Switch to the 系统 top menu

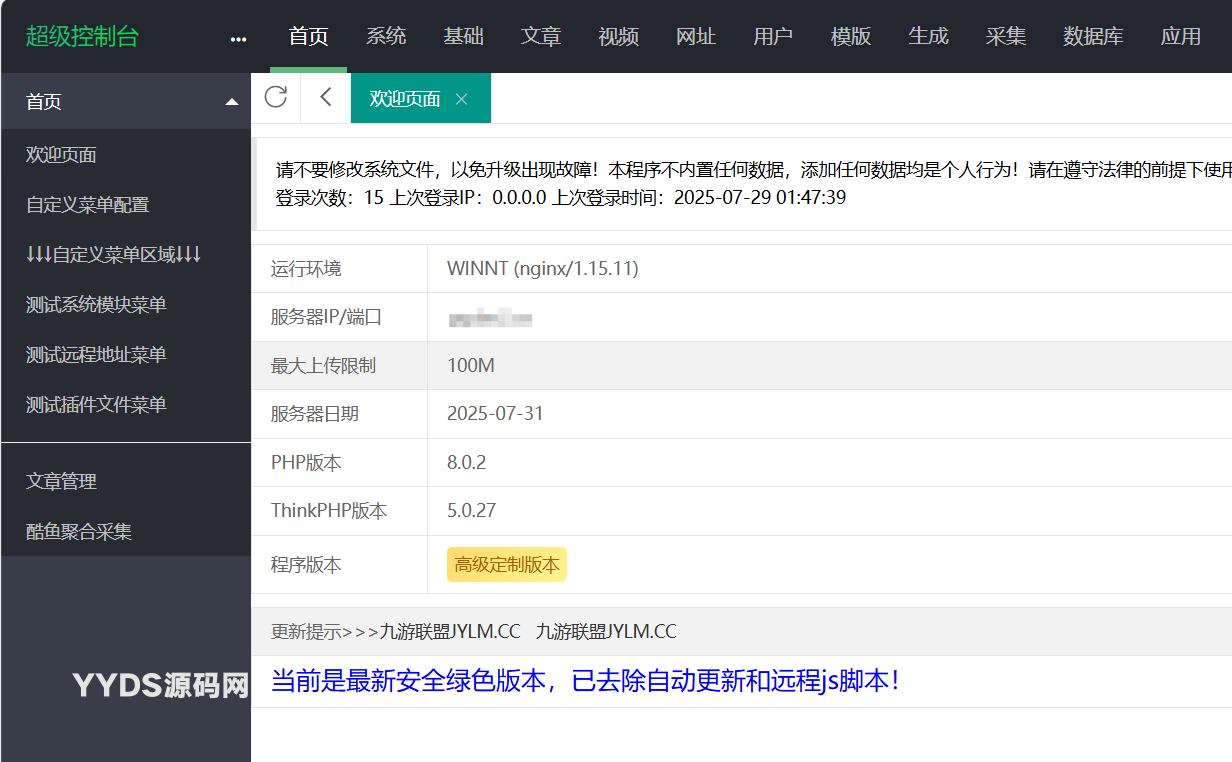point(386,37)
